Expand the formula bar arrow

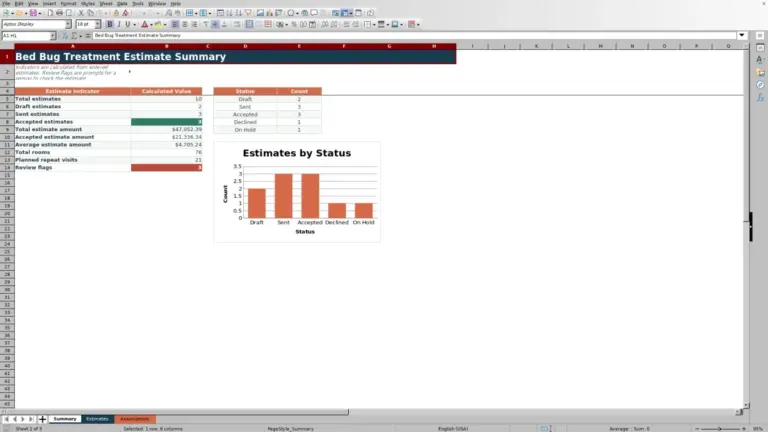[742, 35]
